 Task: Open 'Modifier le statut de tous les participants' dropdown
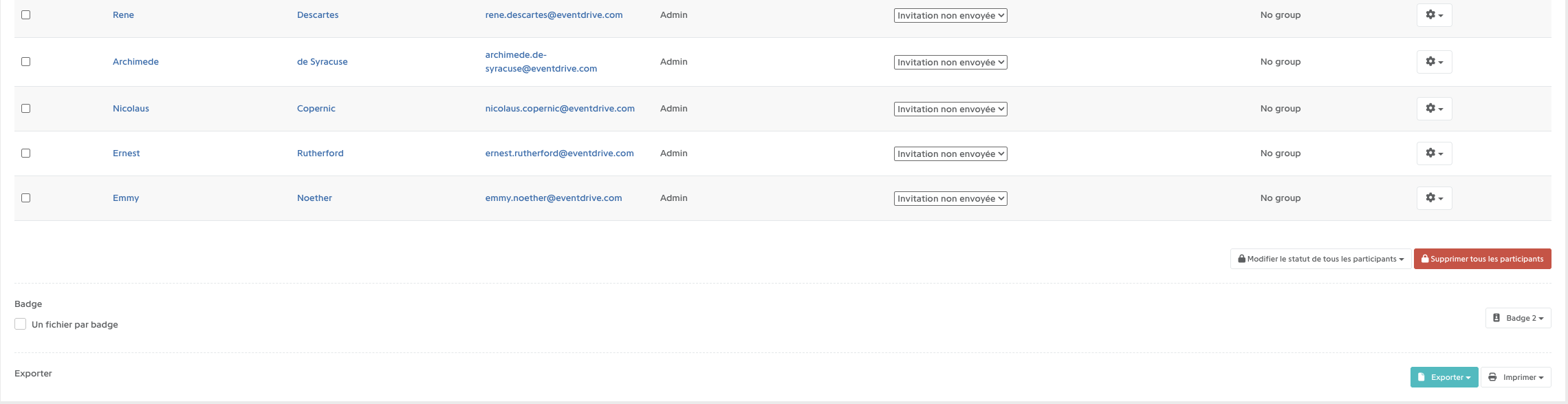[x=1320, y=259]
